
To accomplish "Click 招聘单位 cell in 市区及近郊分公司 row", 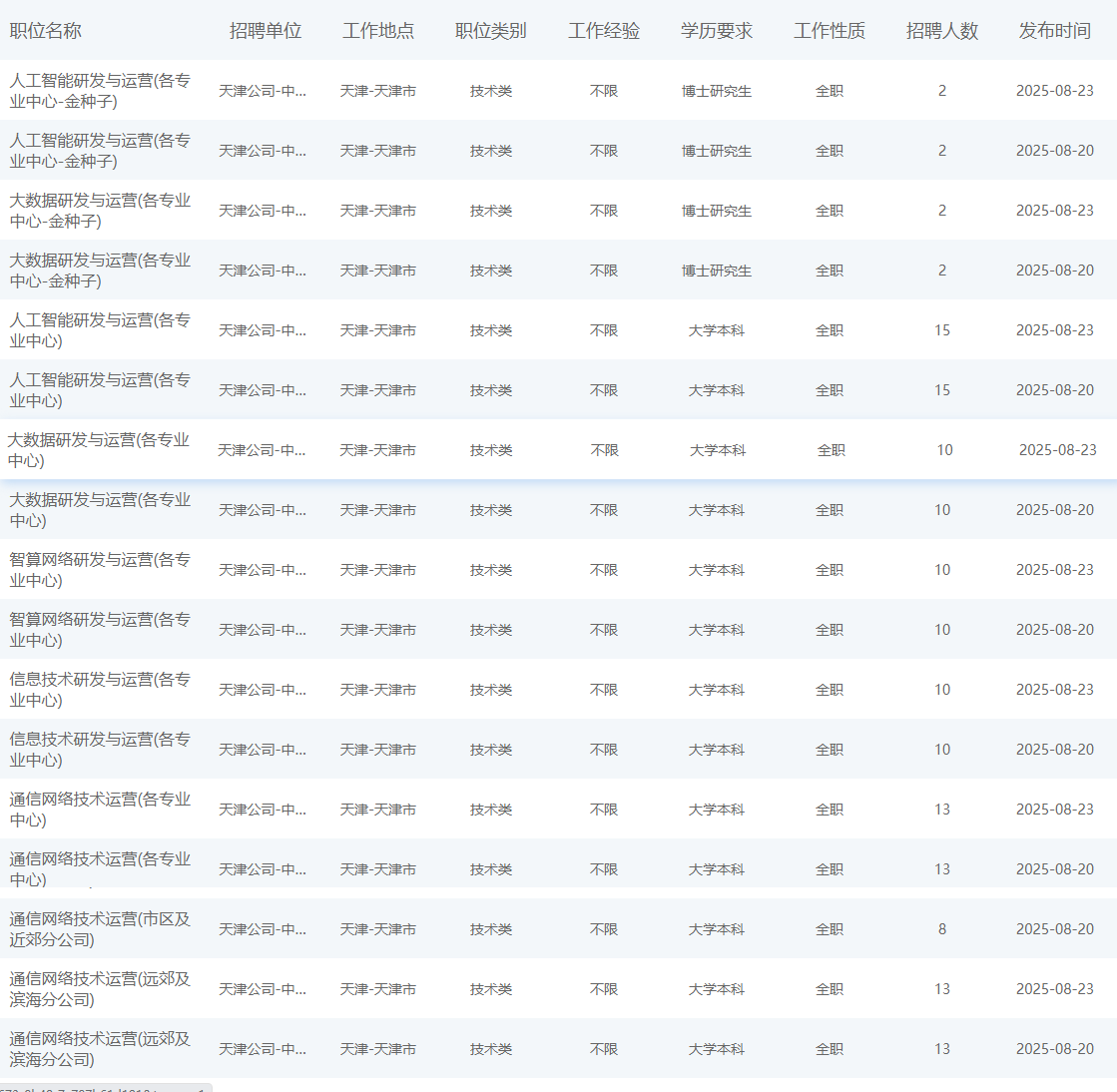I will [263, 929].
